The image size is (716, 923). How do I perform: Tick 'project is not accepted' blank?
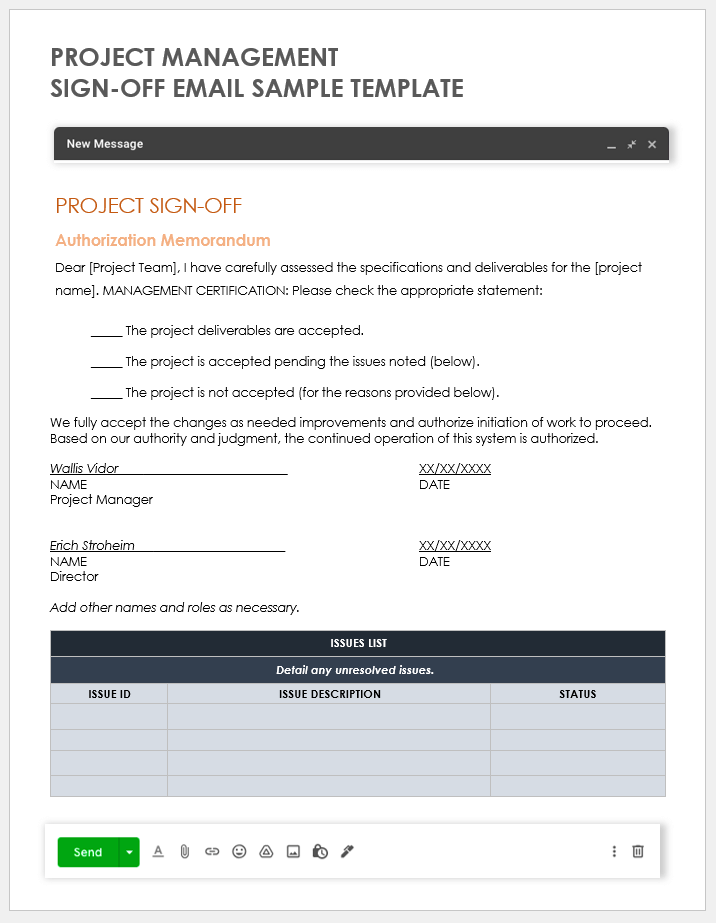tap(106, 393)
